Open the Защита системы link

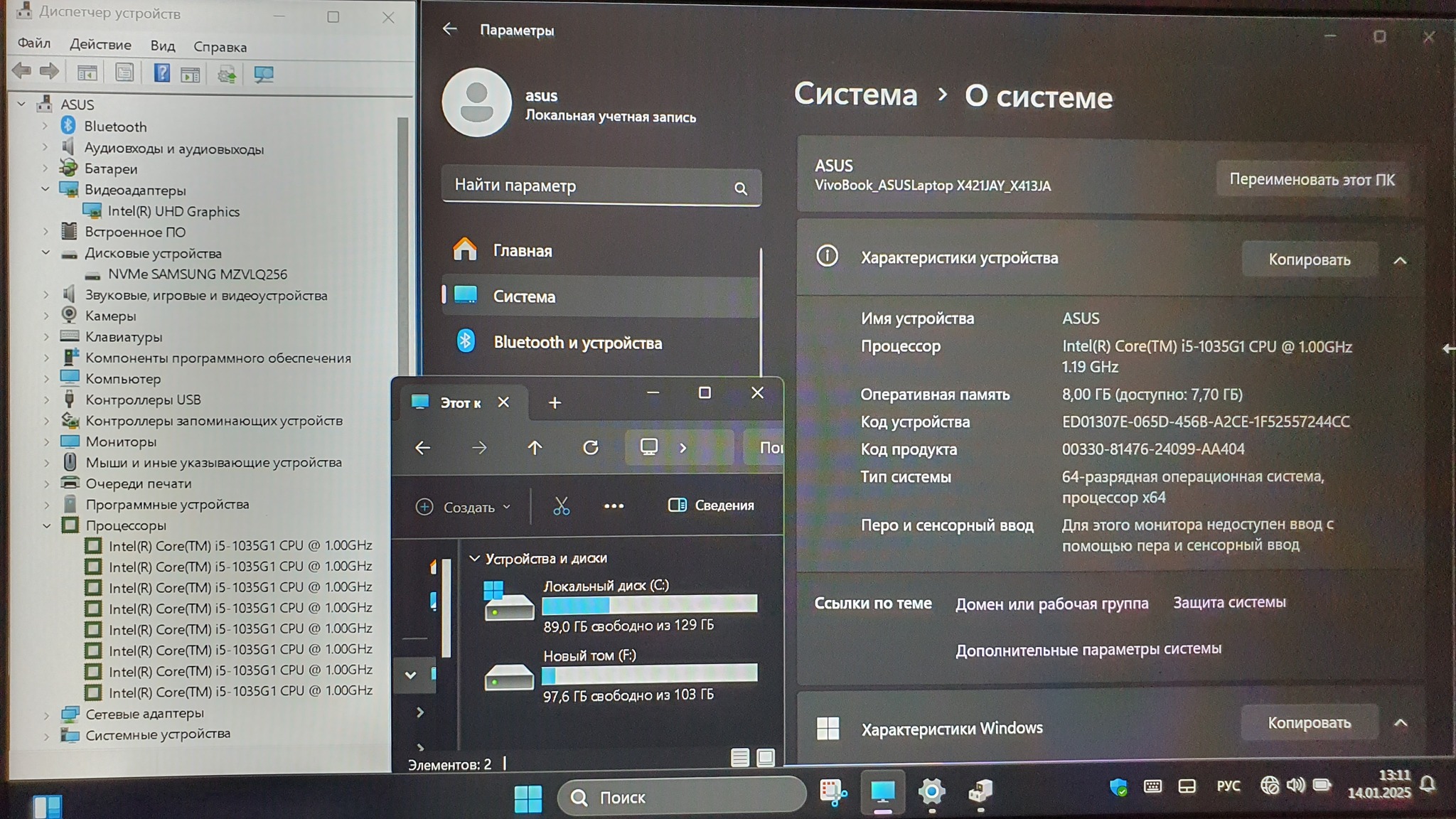[x=1228, y=603]
